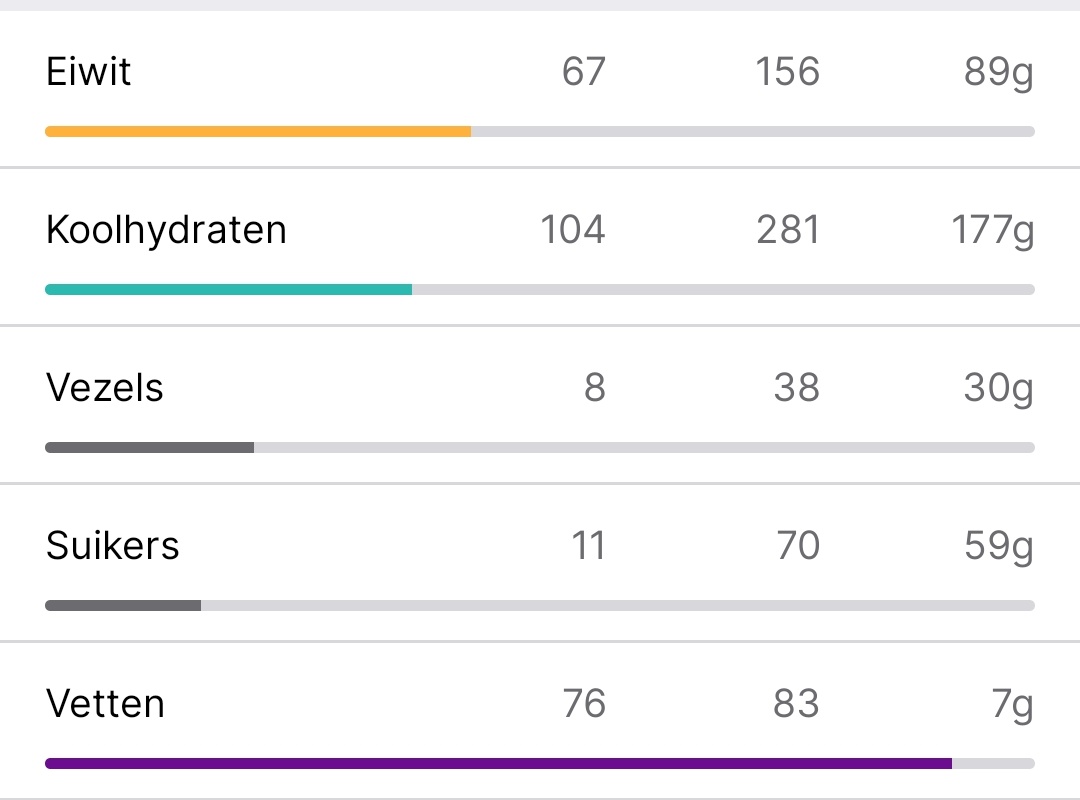Tap the Suikers row label
Screen dimensions: 1080x800
113,546
